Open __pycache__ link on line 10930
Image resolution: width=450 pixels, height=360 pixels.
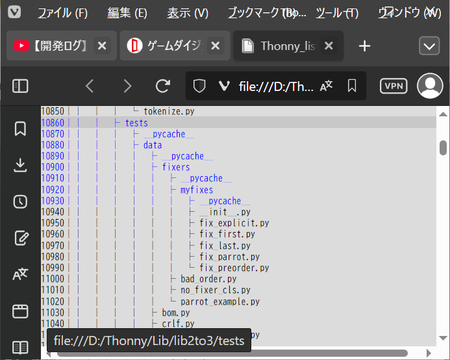pos(225,201)
